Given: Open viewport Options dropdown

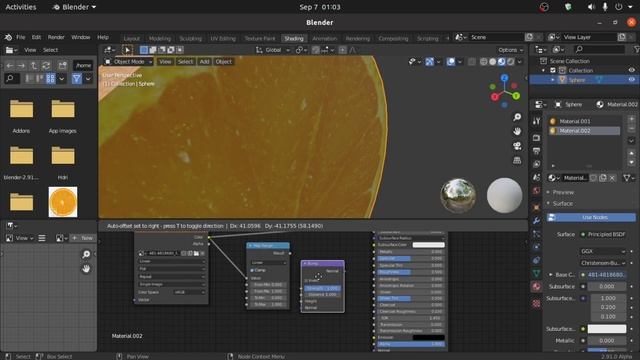Looking at the screenshot, I should click(x=510, y=50).
